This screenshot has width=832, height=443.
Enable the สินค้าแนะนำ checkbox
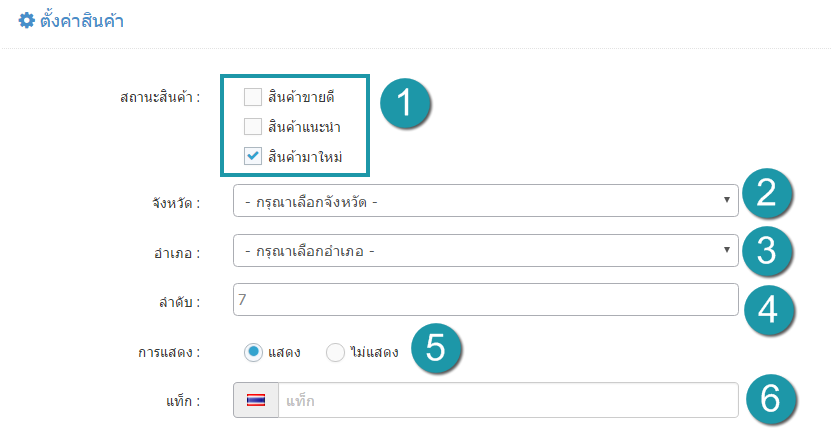click(253, 127)
